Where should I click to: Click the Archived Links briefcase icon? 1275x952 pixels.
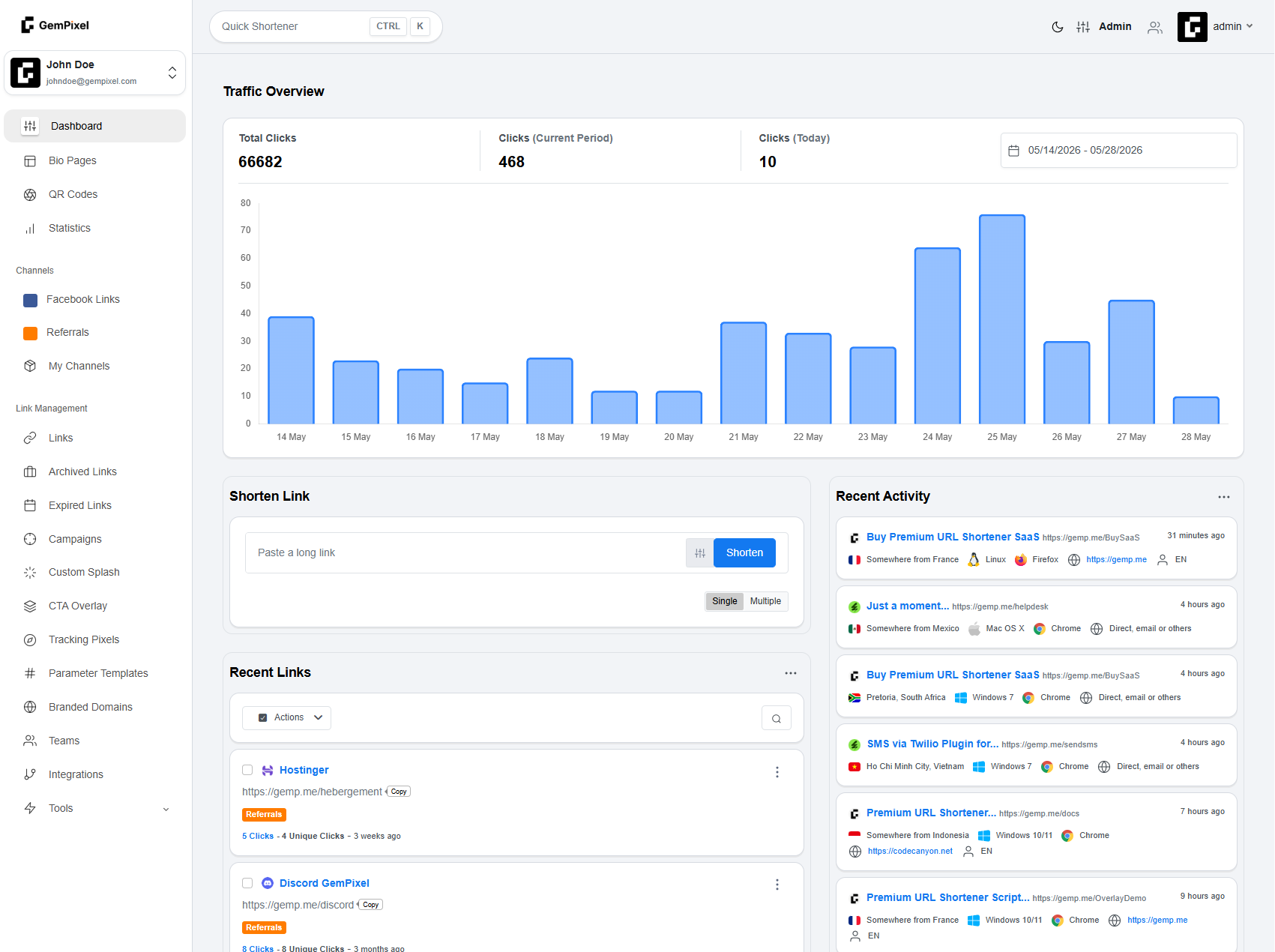click(30, 472)
